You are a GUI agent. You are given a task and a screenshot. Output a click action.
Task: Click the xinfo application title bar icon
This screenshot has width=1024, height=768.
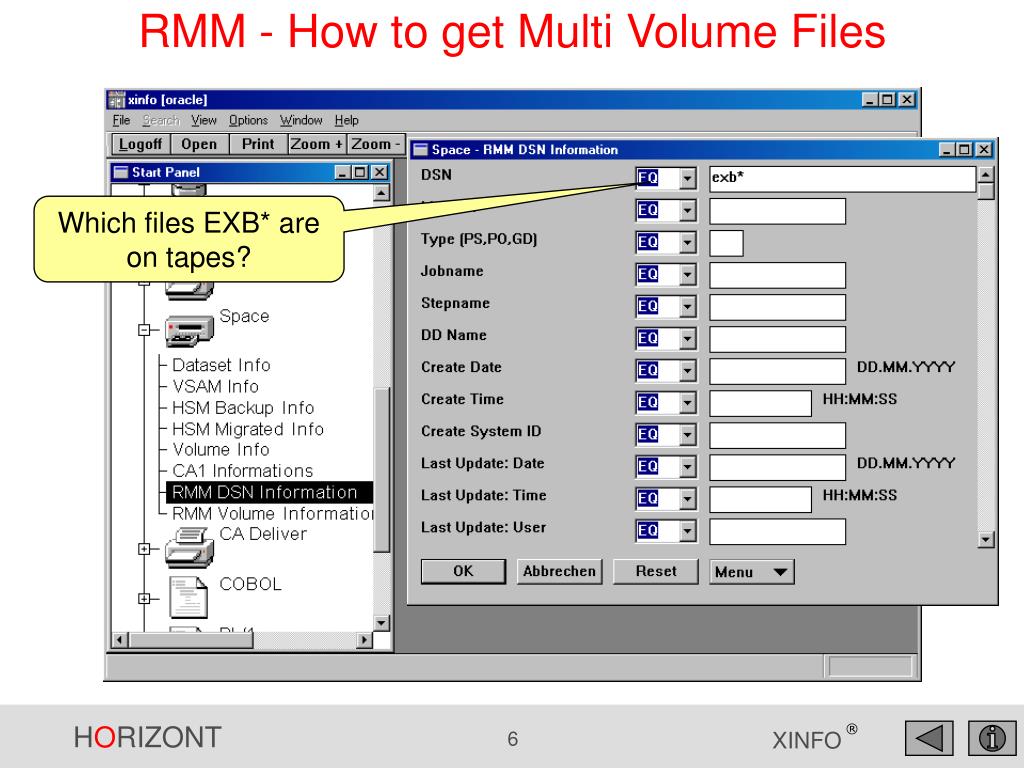pos(116,99)
